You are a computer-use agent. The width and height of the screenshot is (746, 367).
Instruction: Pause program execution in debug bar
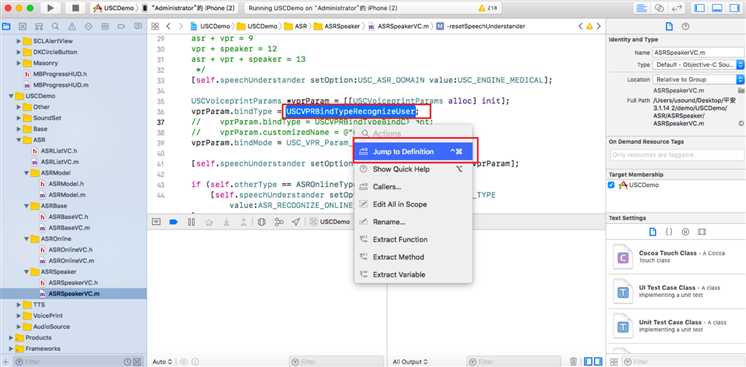191,222
